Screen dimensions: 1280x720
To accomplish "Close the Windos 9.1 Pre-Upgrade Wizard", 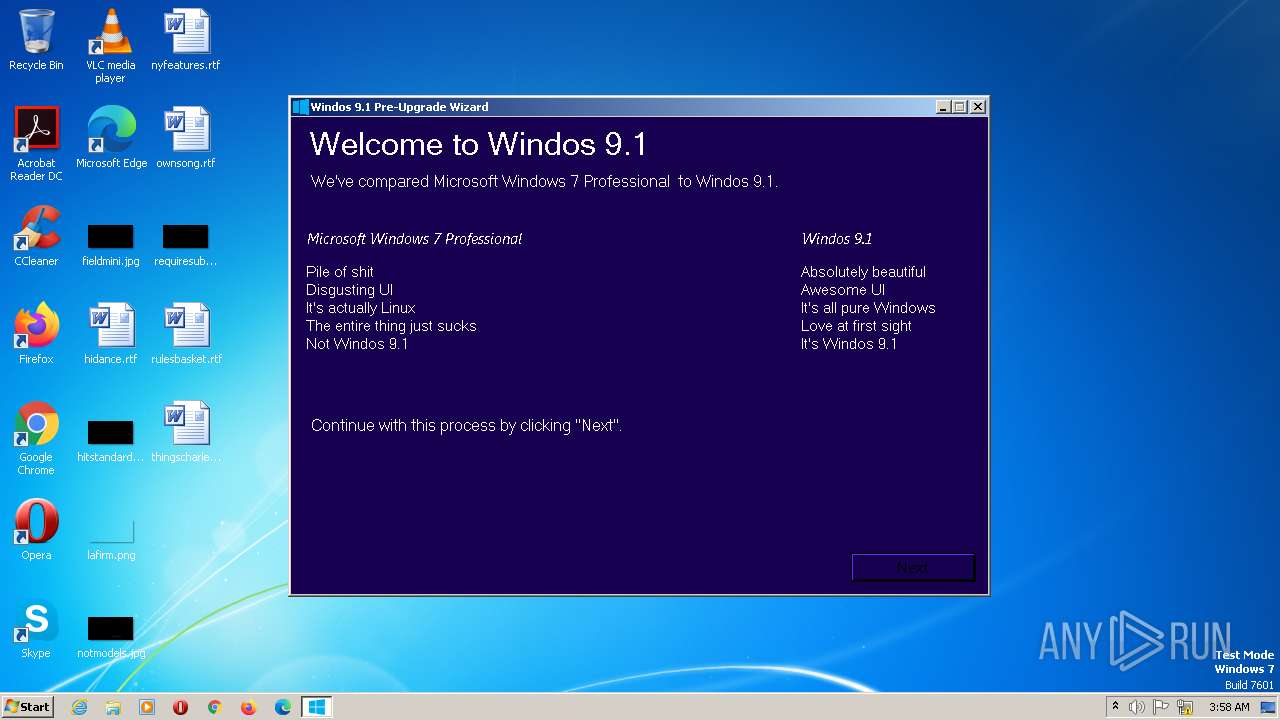I will (978, 107).
